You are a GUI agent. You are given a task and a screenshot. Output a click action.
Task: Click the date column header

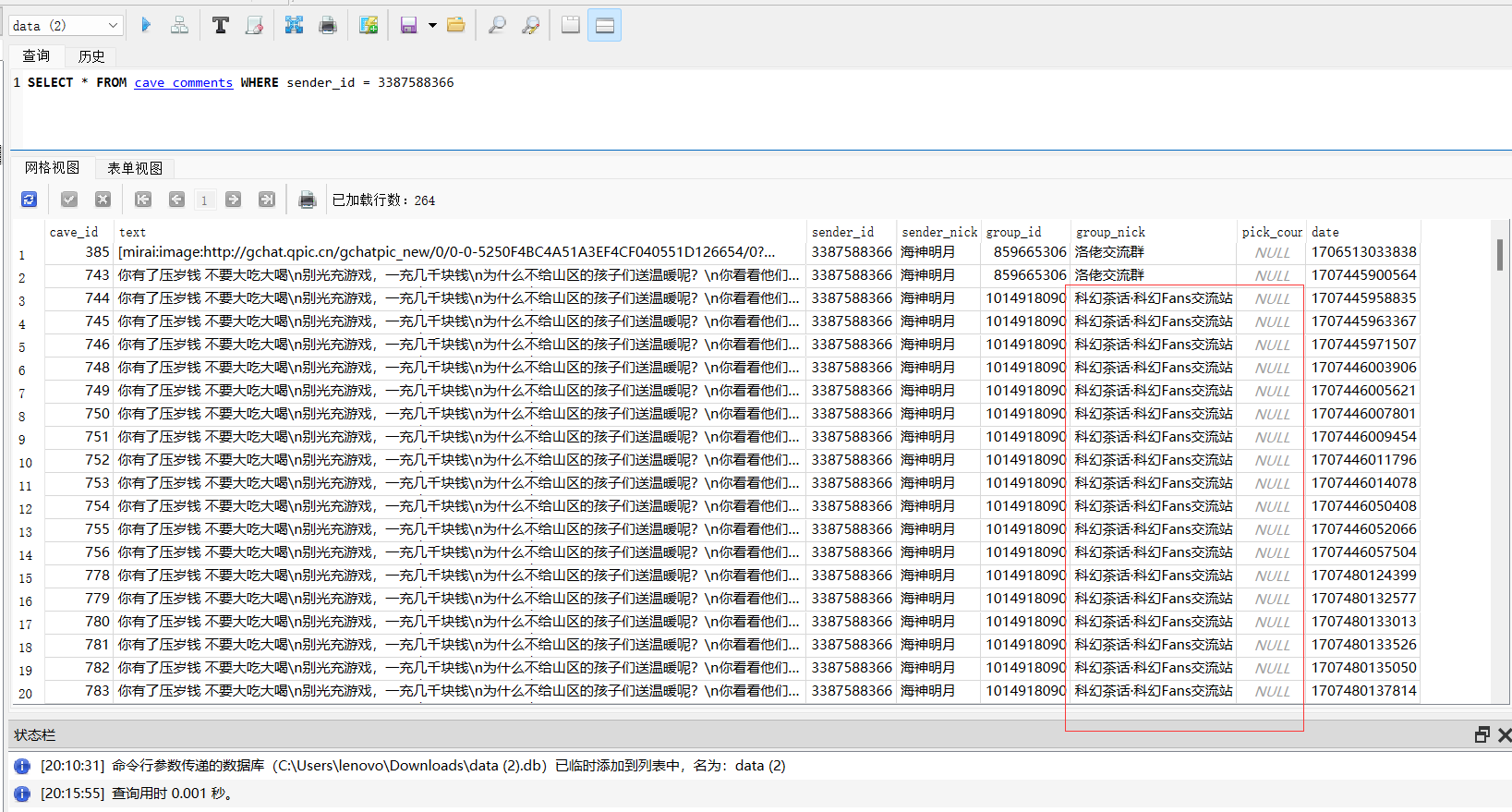tap(1363, 232)
